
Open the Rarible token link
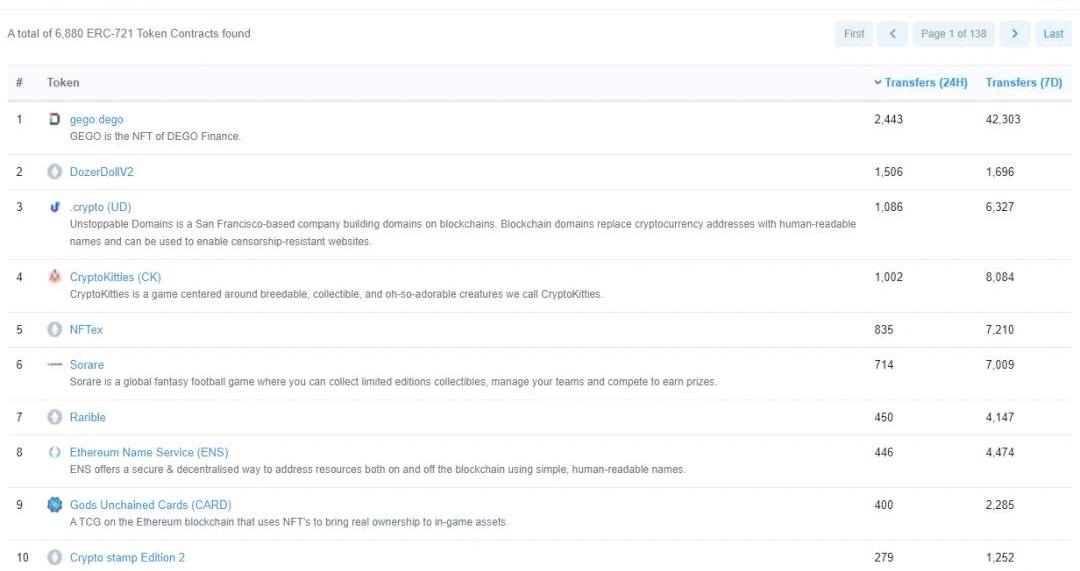(x=87, y=417)
